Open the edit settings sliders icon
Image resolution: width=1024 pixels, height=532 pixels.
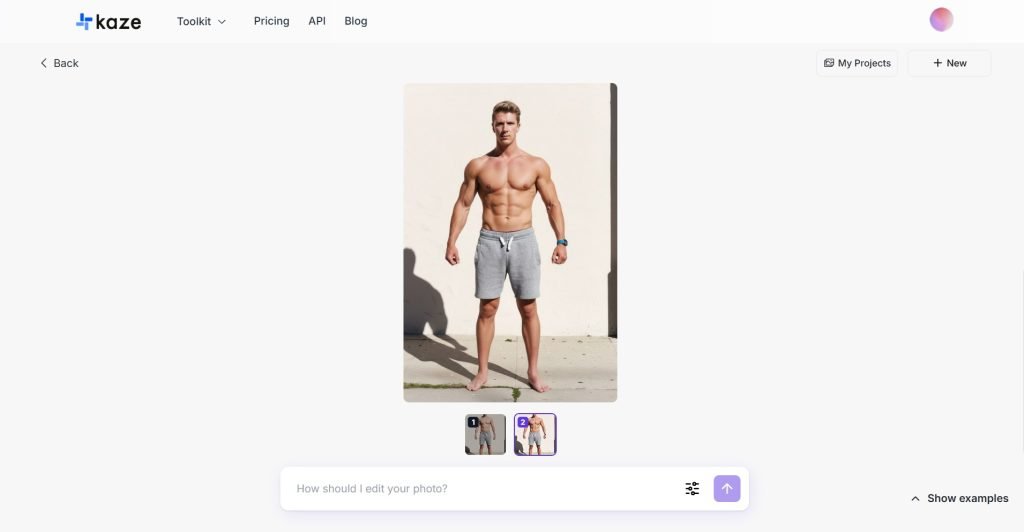pyautogui.click(x=692, y=488)
